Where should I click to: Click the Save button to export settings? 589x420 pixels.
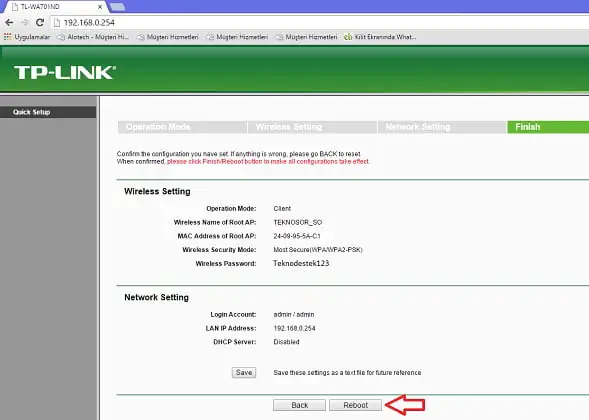click(244, 372)
